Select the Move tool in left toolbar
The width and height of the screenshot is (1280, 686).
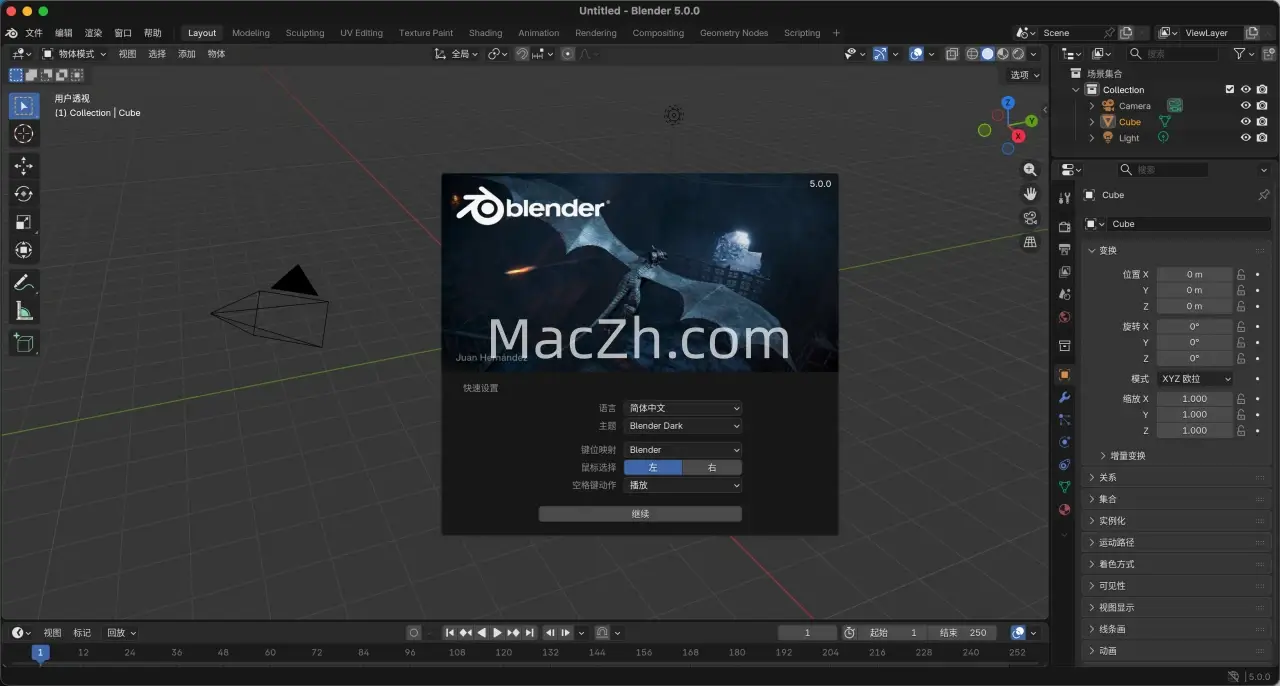click(24, 166)
